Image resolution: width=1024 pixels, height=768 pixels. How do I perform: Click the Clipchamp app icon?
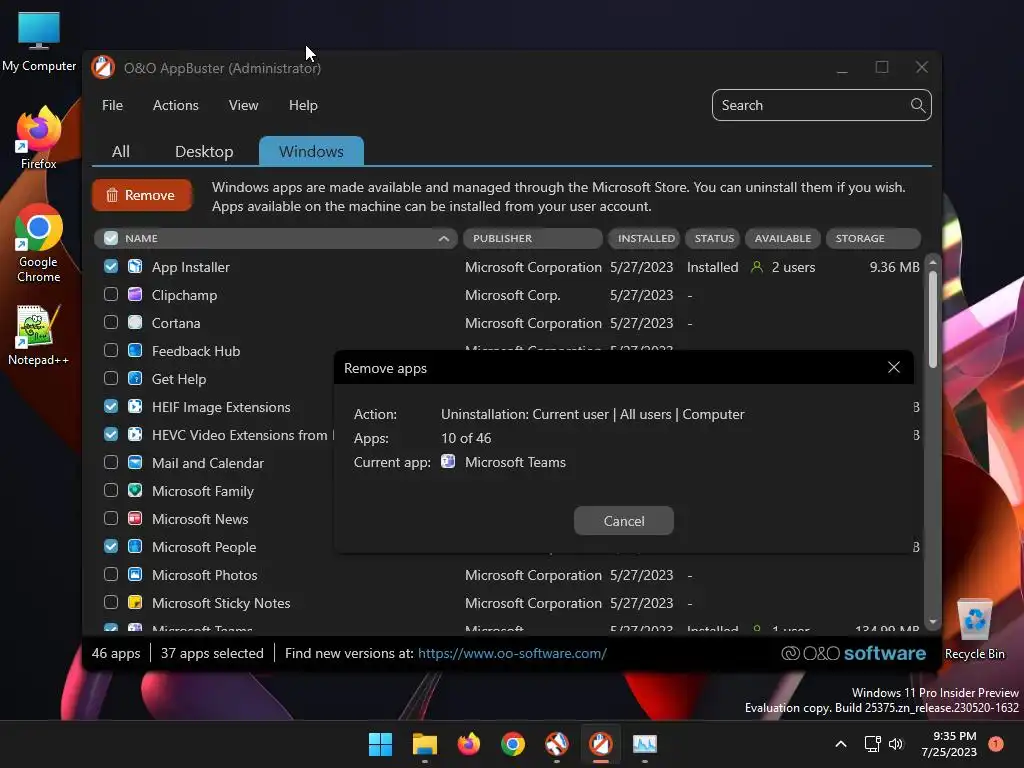(x=135, y=295)
